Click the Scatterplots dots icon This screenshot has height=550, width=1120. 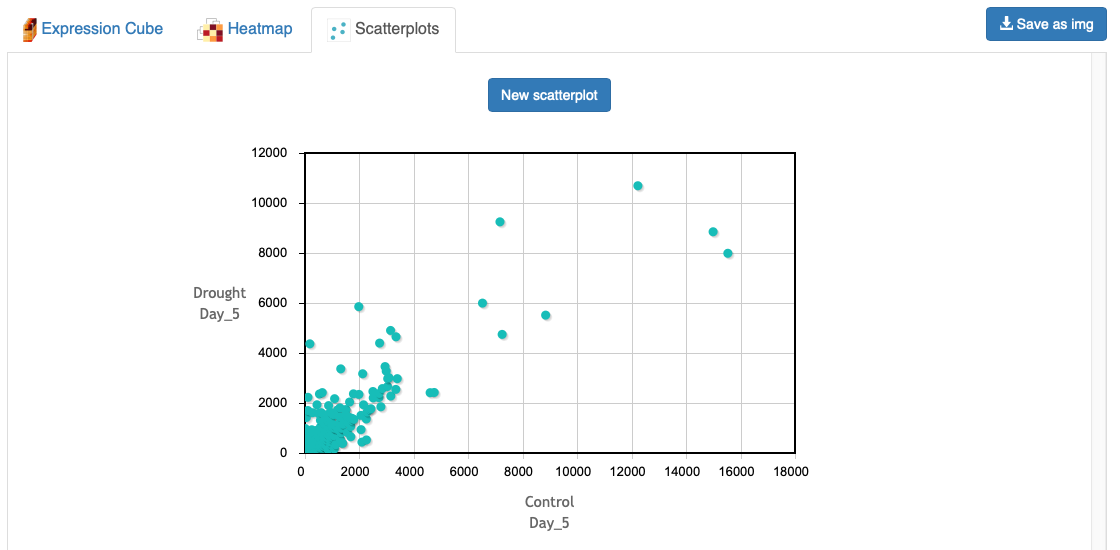click(338, 30)
